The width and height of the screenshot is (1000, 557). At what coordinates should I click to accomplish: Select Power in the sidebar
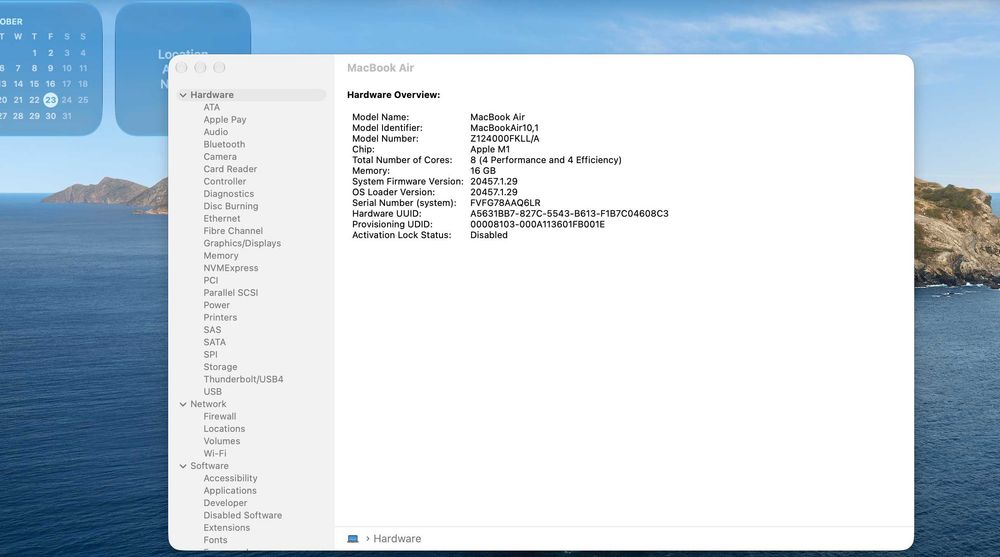point(217,306)
